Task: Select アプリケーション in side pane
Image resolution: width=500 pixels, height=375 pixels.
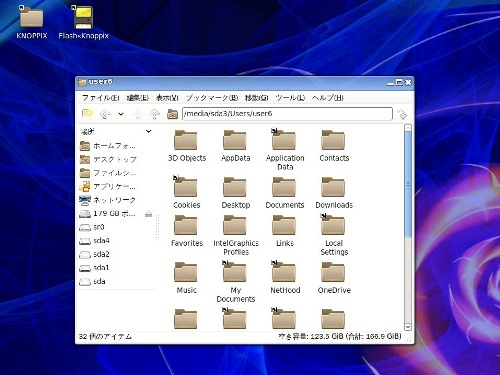Action: 108,186
